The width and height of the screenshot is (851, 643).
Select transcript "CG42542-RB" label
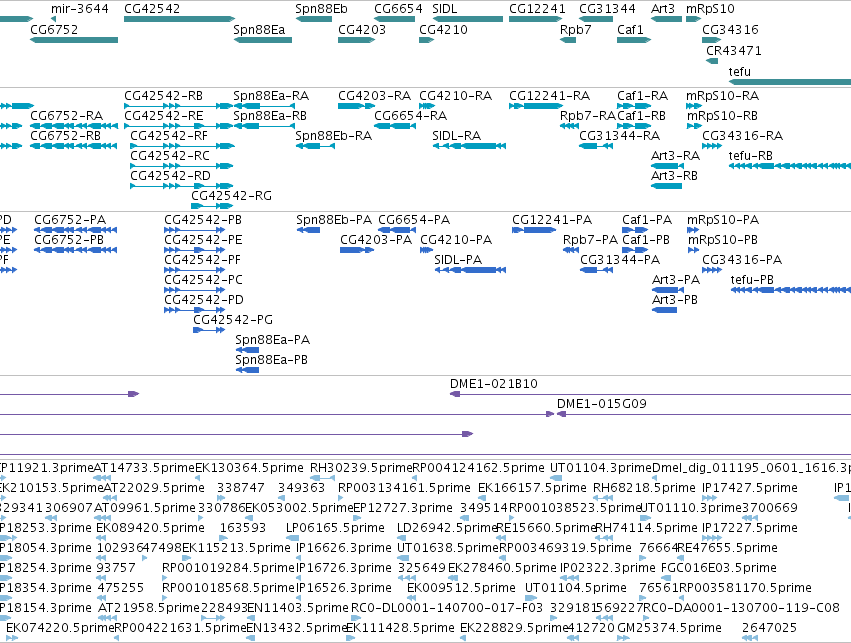(163, 96)
